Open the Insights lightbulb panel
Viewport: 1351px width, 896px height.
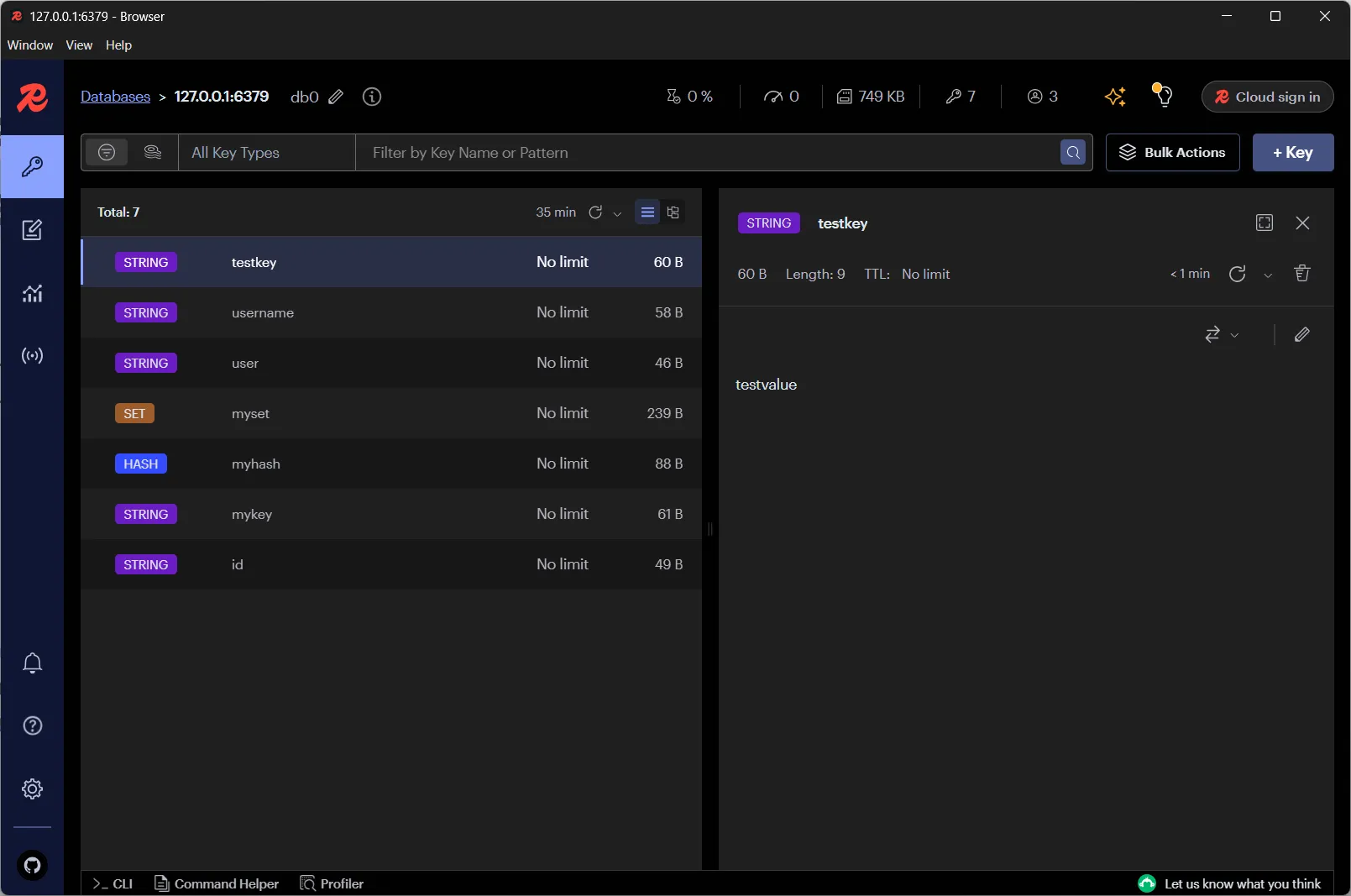click(x=1162, y=97)
